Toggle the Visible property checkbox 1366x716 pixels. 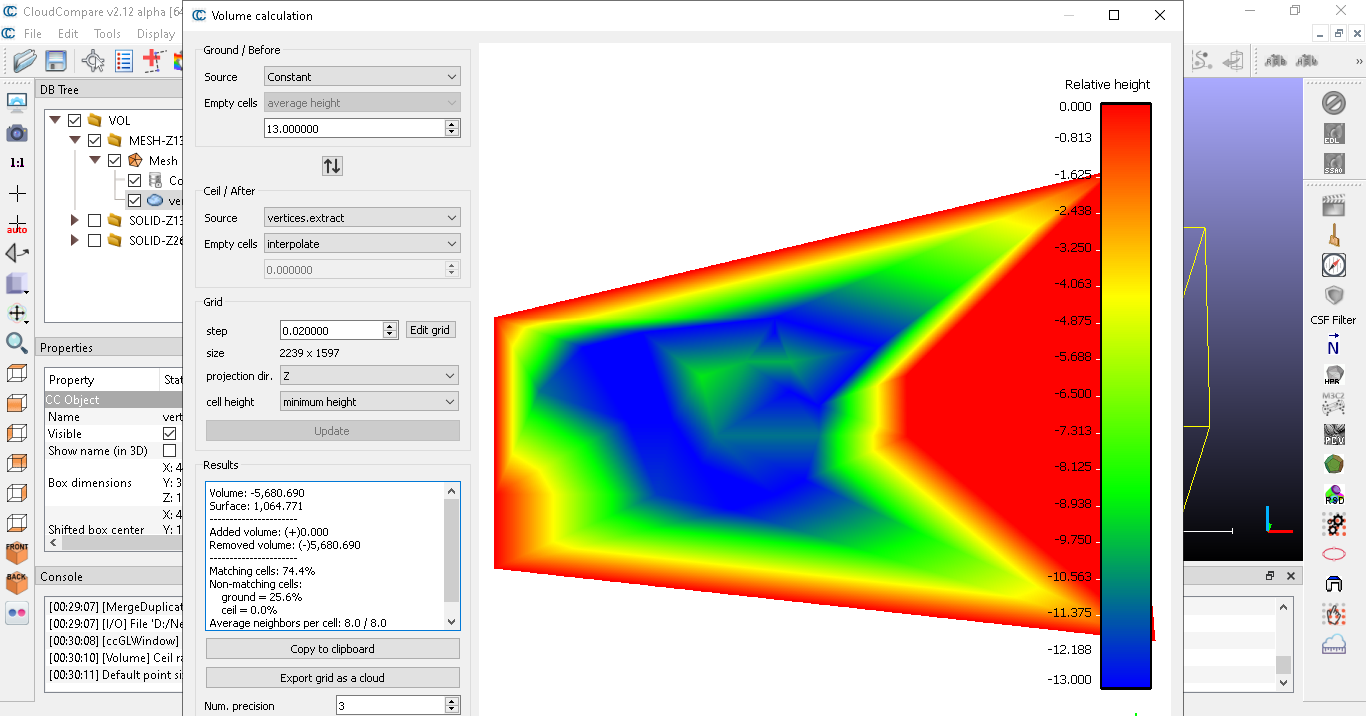[x=169, y=434]
